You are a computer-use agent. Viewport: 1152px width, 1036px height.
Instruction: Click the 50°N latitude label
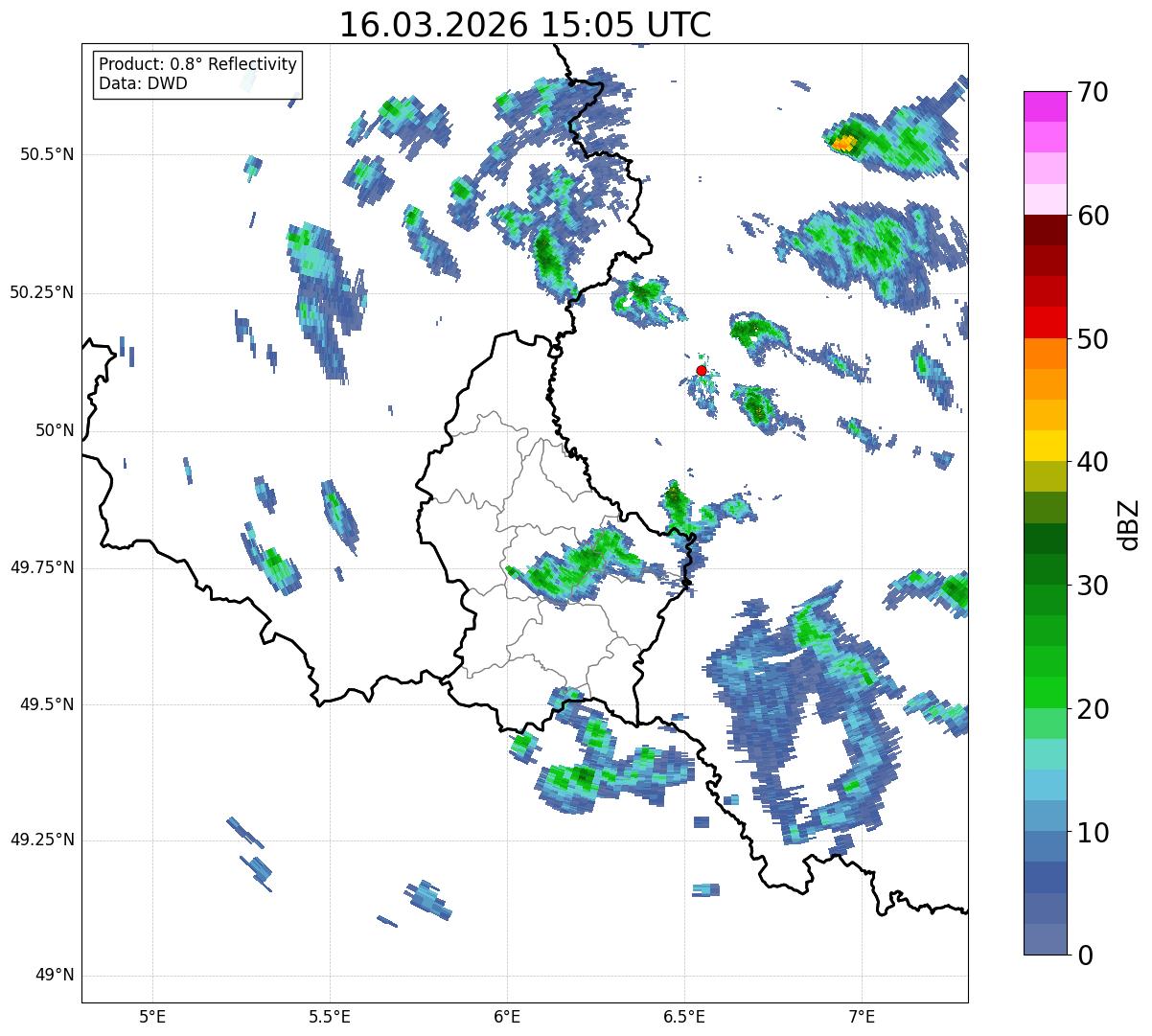tap(55, 430)
